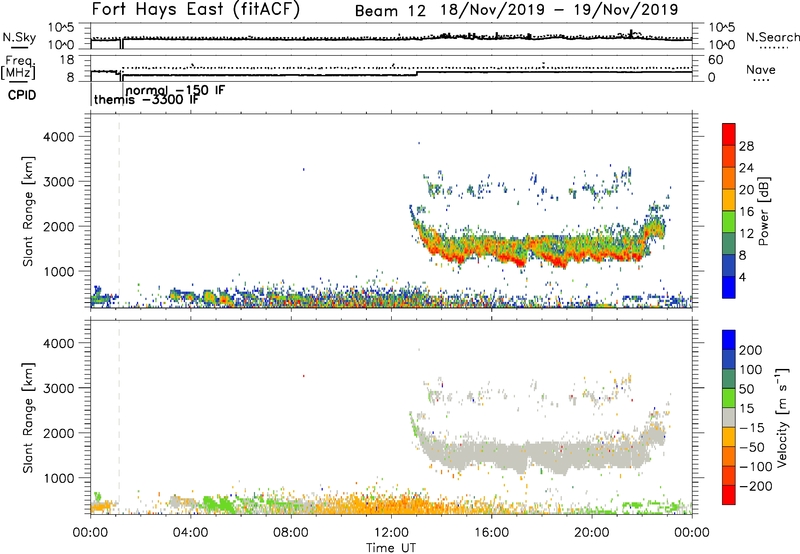The image size is (800, 554).
Task: Click the 'Time UT' axis title
Action: [391, 548]
